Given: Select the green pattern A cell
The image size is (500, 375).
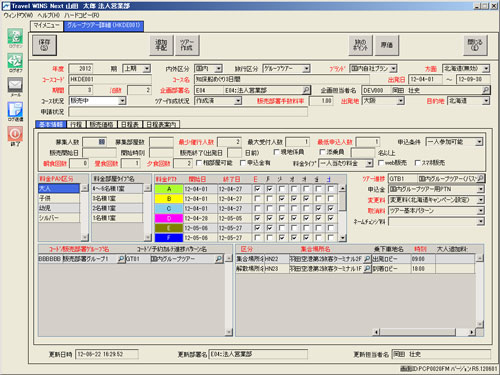Looking at the screenshot, I should click(x=169, y=189).
